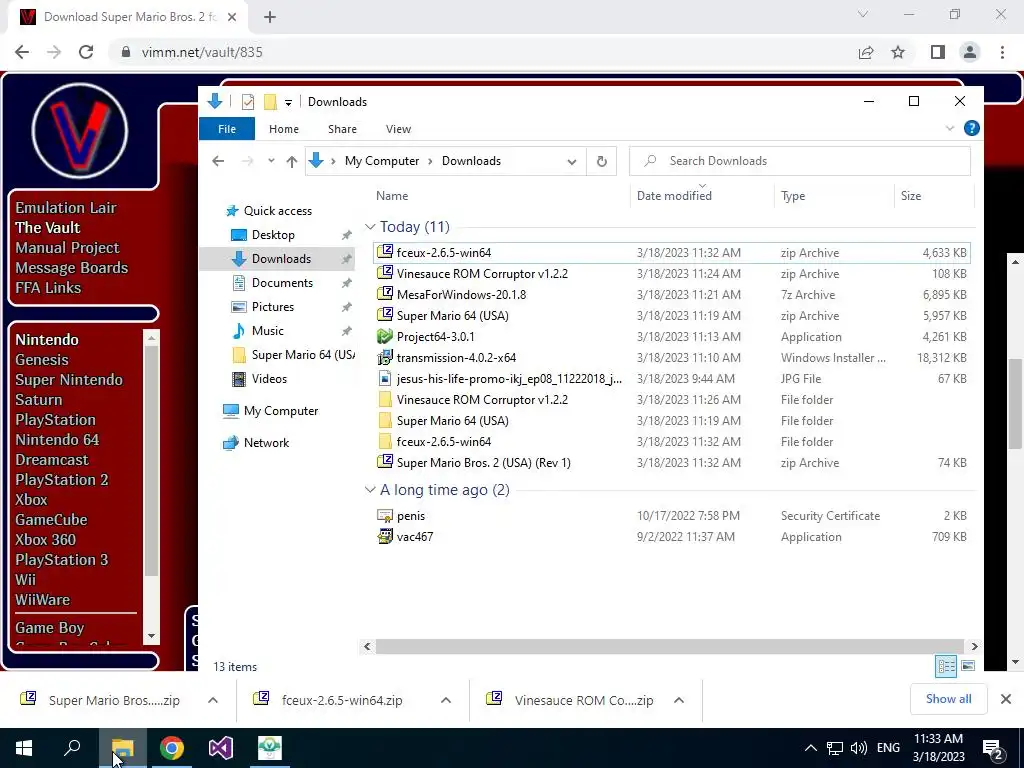This screenshot has width=1024, height=768.
Task: Open Nintendo 64 link in the Vault list
Action: coord(57,440)
